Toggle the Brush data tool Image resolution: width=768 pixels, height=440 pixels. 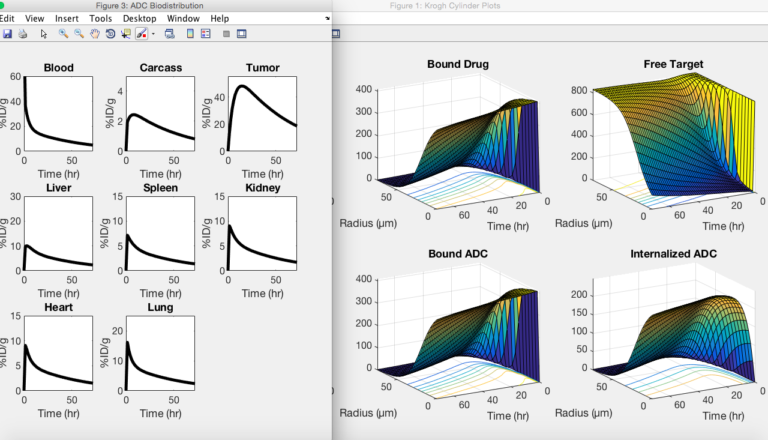tap(141, 34)
